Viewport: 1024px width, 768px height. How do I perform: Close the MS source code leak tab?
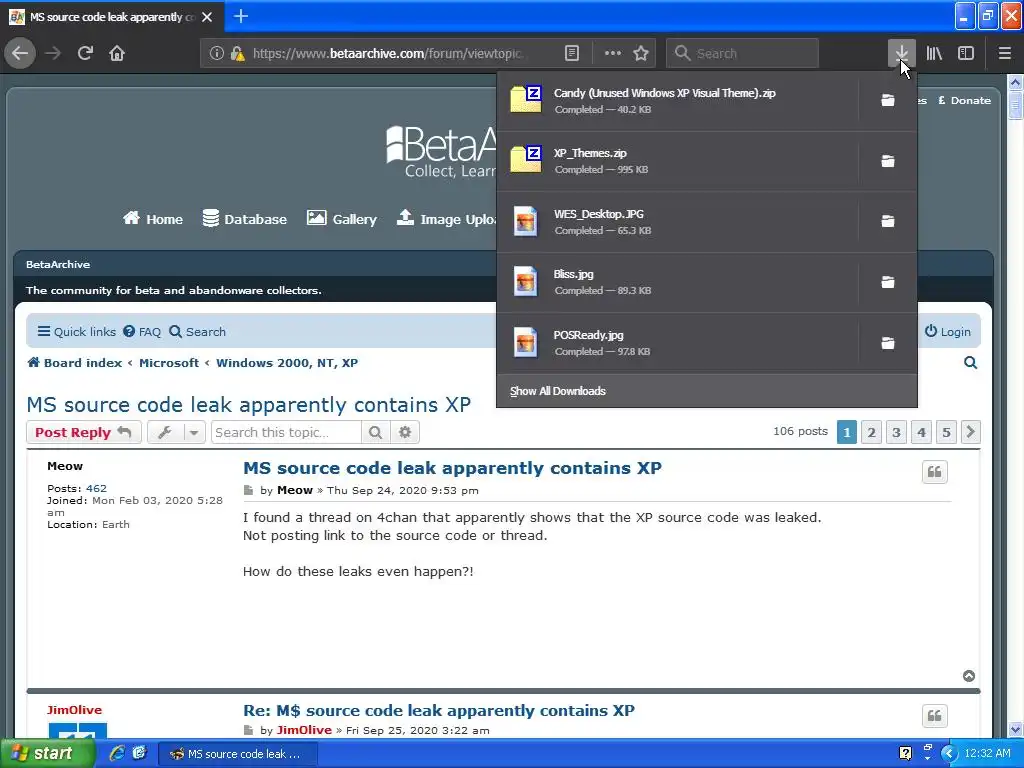(207, 17)
